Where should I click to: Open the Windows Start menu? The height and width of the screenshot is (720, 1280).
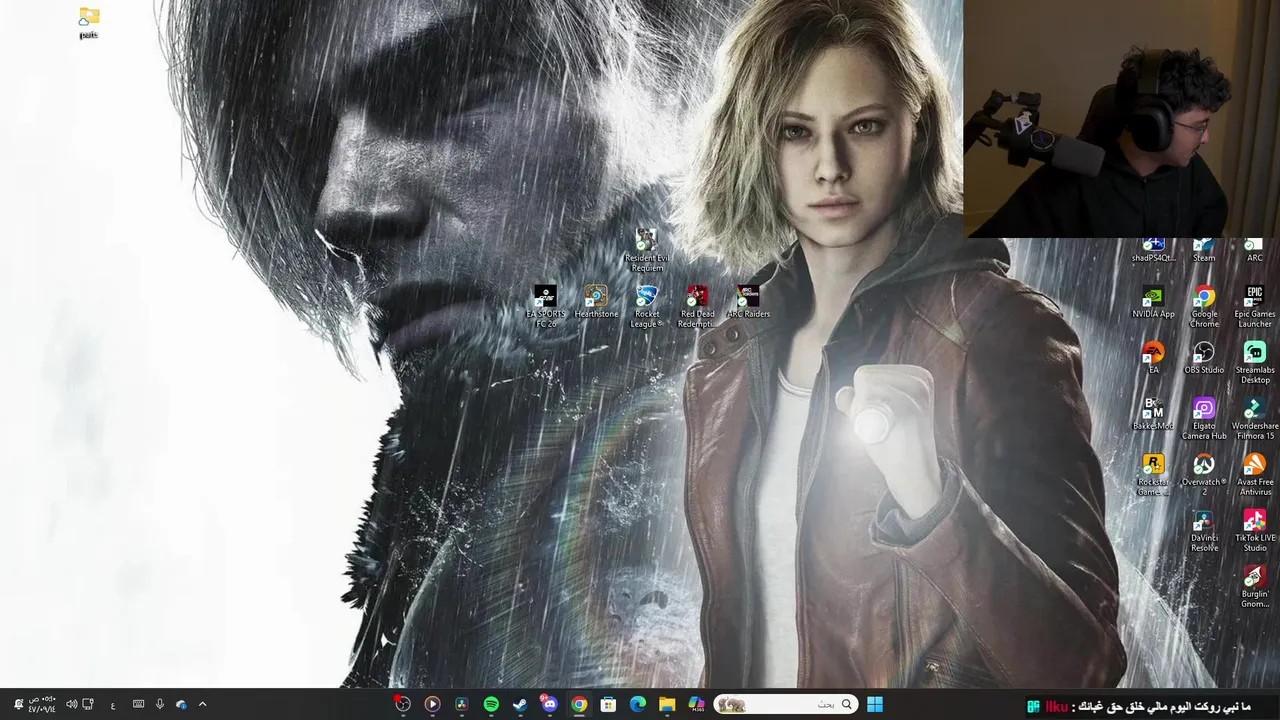(x=875, y=704)
